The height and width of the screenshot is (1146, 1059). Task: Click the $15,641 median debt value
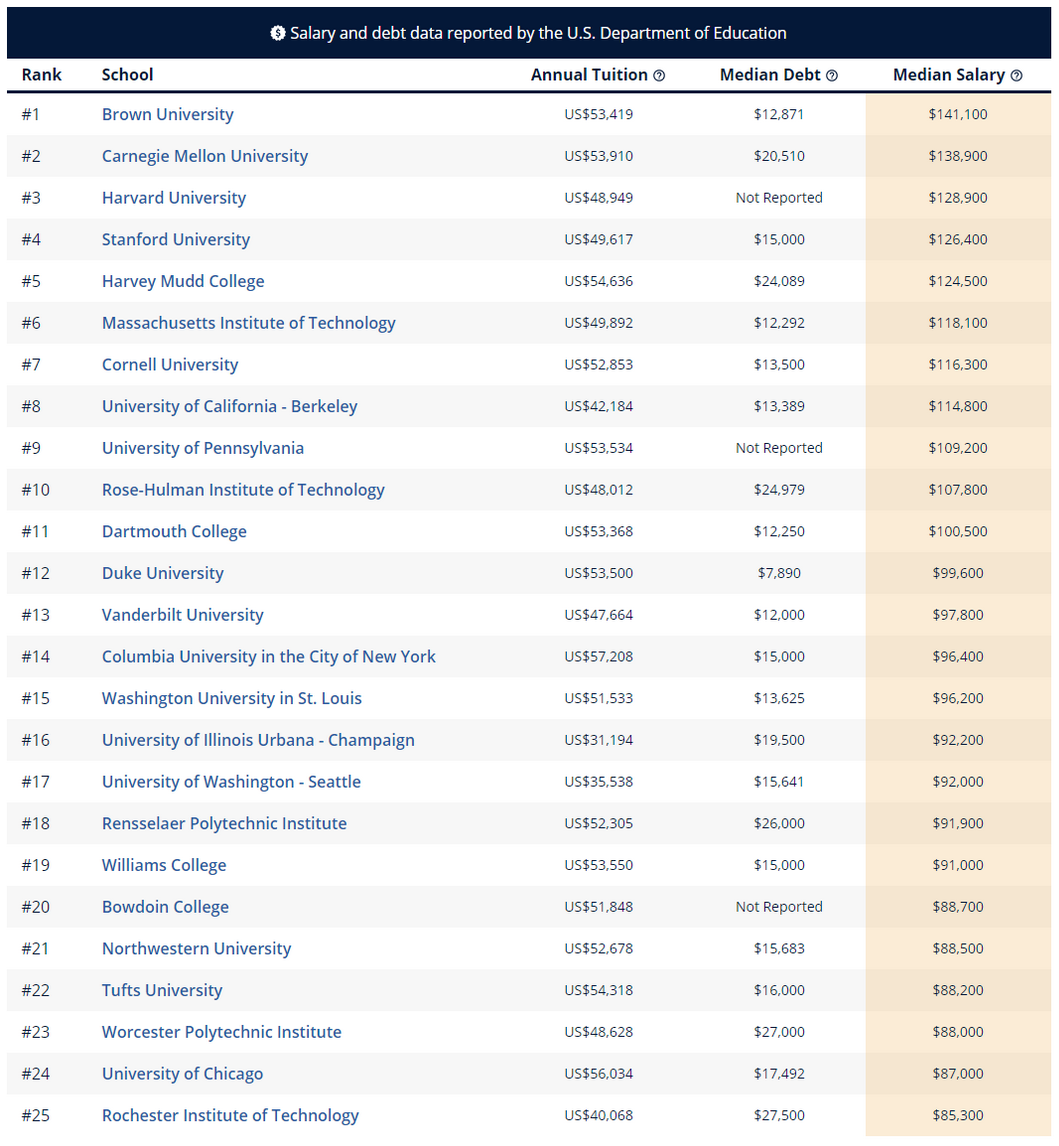click(779, 781)
